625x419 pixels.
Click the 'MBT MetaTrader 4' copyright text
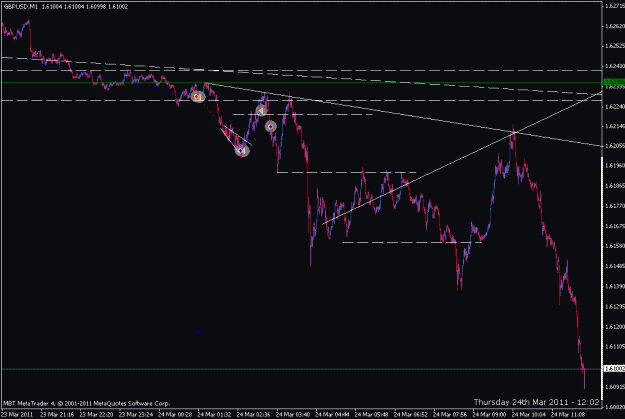point(86,403)
